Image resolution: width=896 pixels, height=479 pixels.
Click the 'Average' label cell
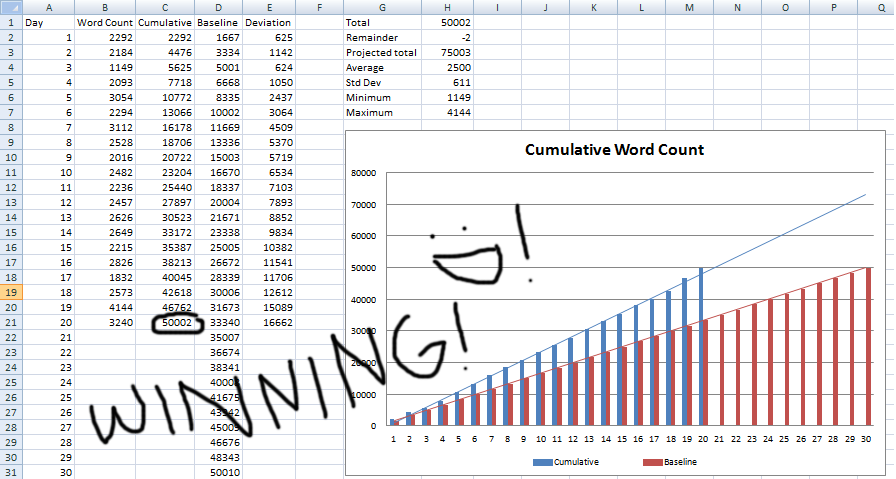pos(382,67)
